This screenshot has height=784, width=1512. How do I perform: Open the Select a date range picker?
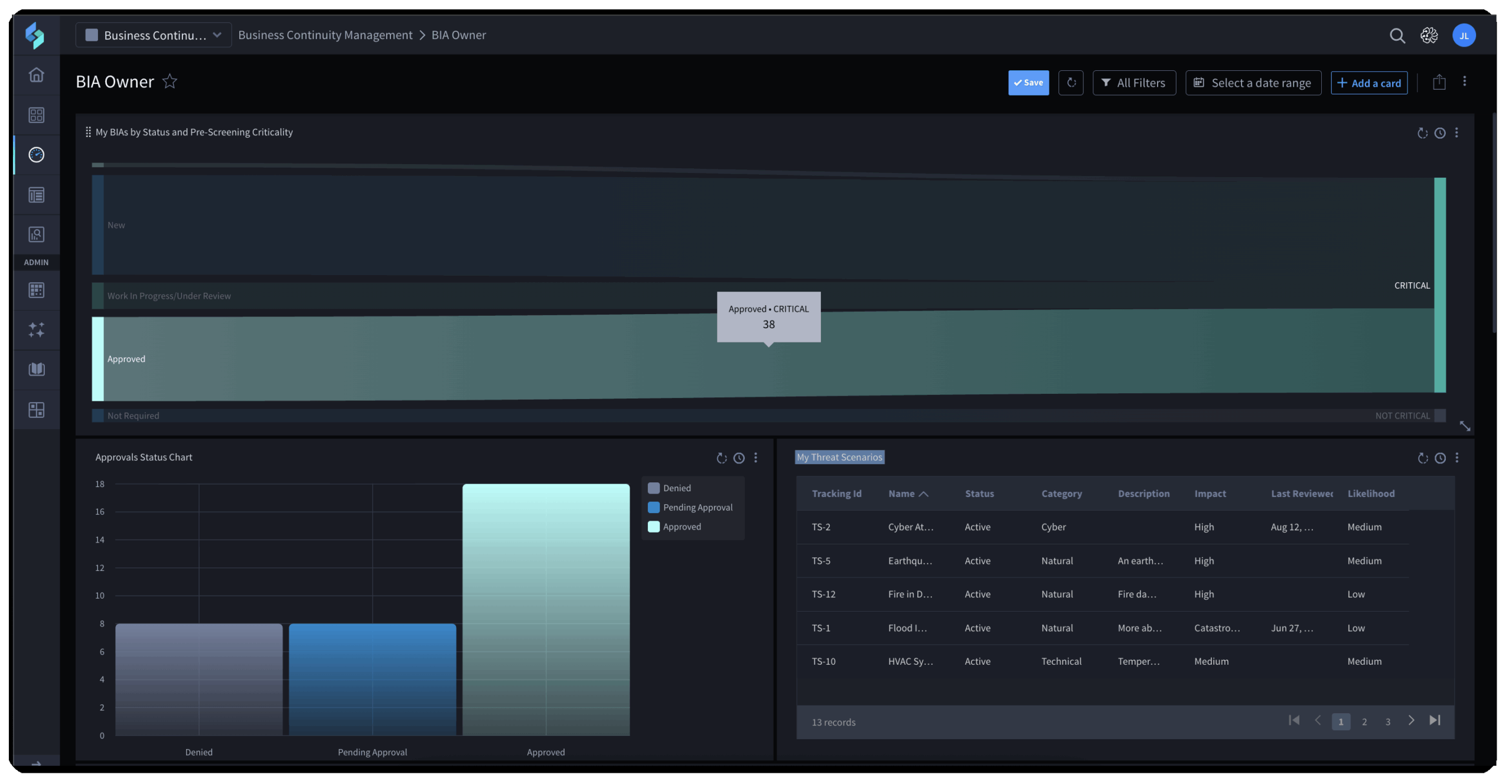click(1253, 83)
